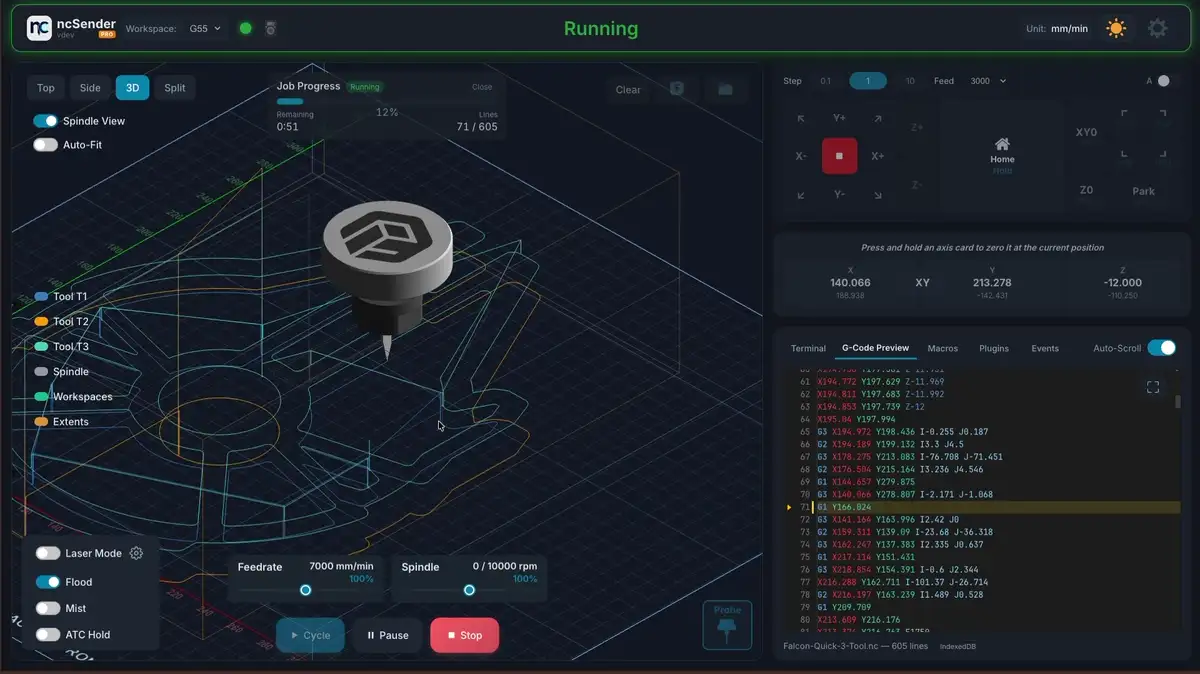The height and width of the screenshot is (674, 1200).
Task: Expand G-Code preview to fullscreen
Action: point(1152,387)
